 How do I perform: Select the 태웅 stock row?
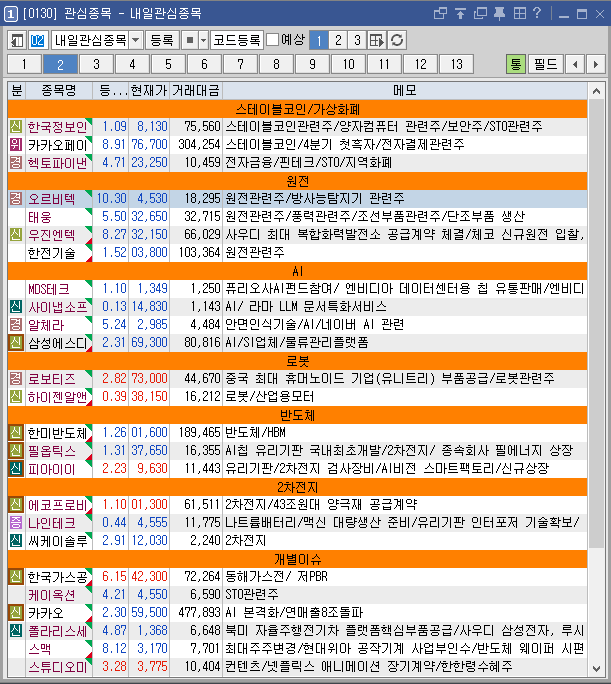pyautogui.click(x=297, y=217)
